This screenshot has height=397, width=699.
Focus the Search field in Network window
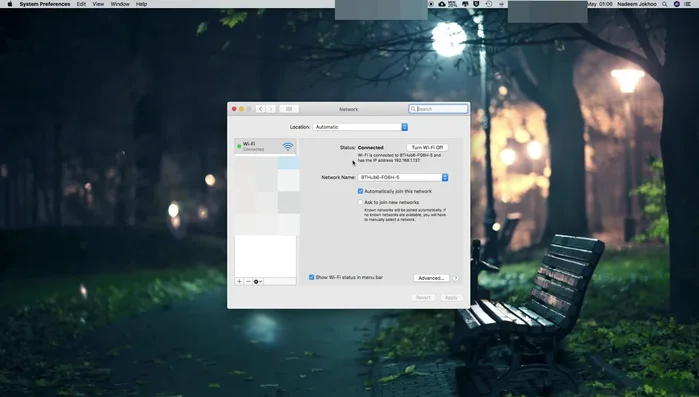pyautogui.click(x=438, y=109)
